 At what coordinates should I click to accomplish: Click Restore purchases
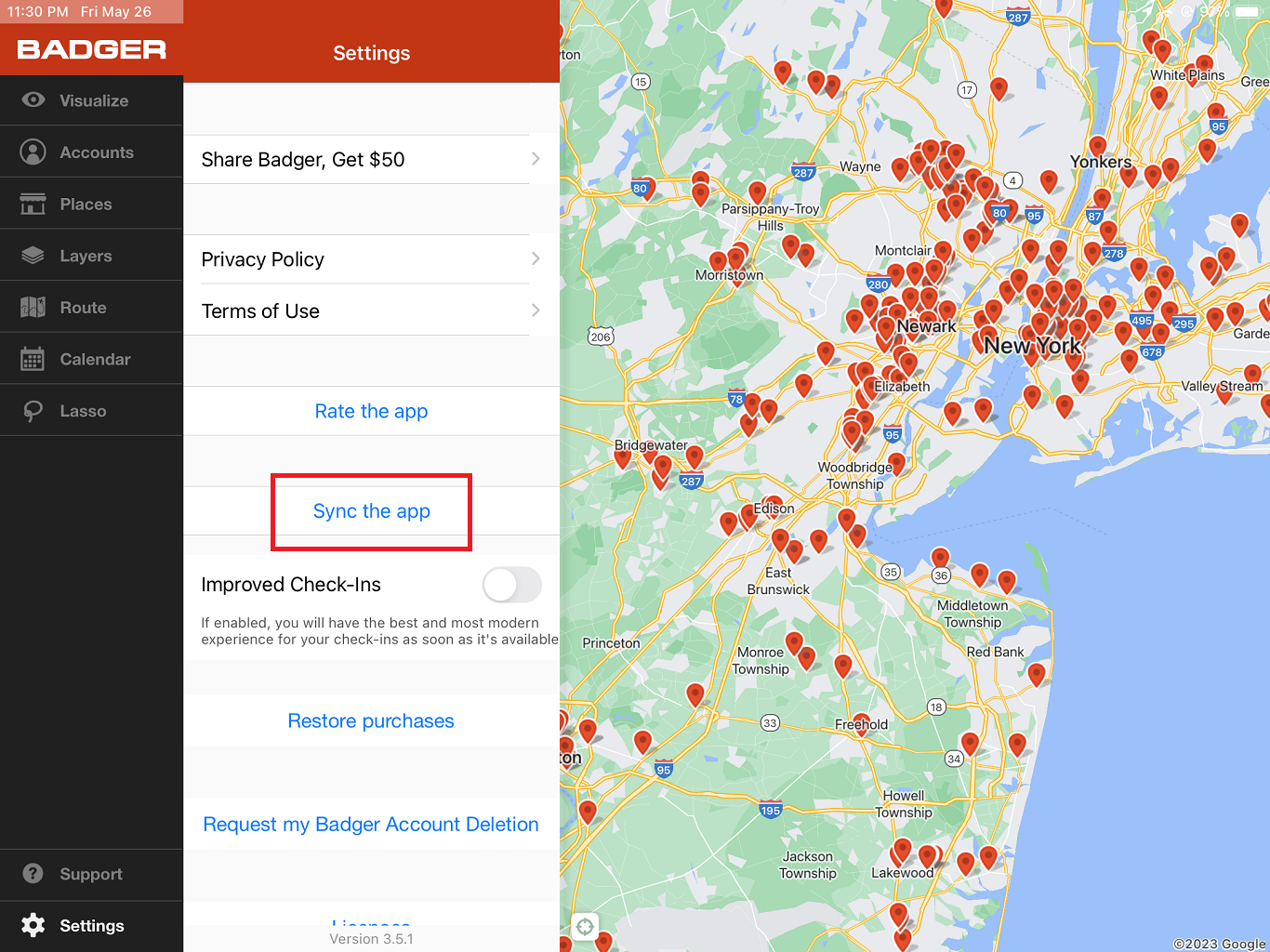371,721
